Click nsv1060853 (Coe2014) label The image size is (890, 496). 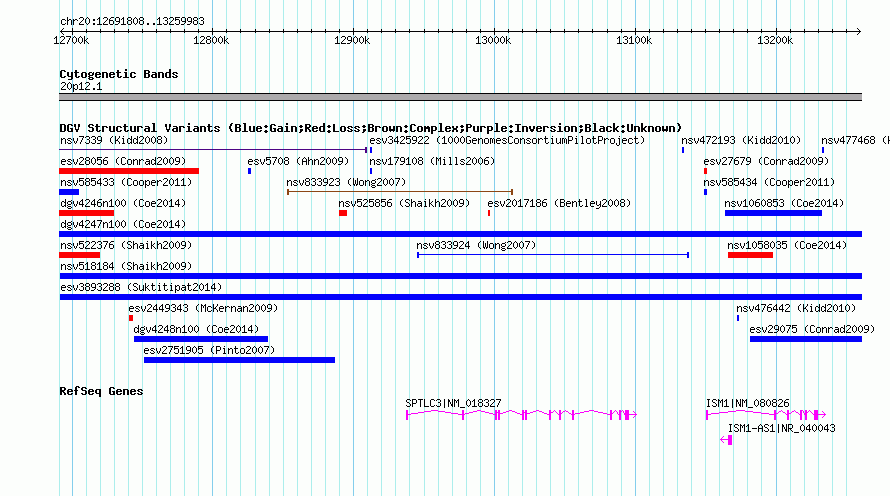pos(784,204)
